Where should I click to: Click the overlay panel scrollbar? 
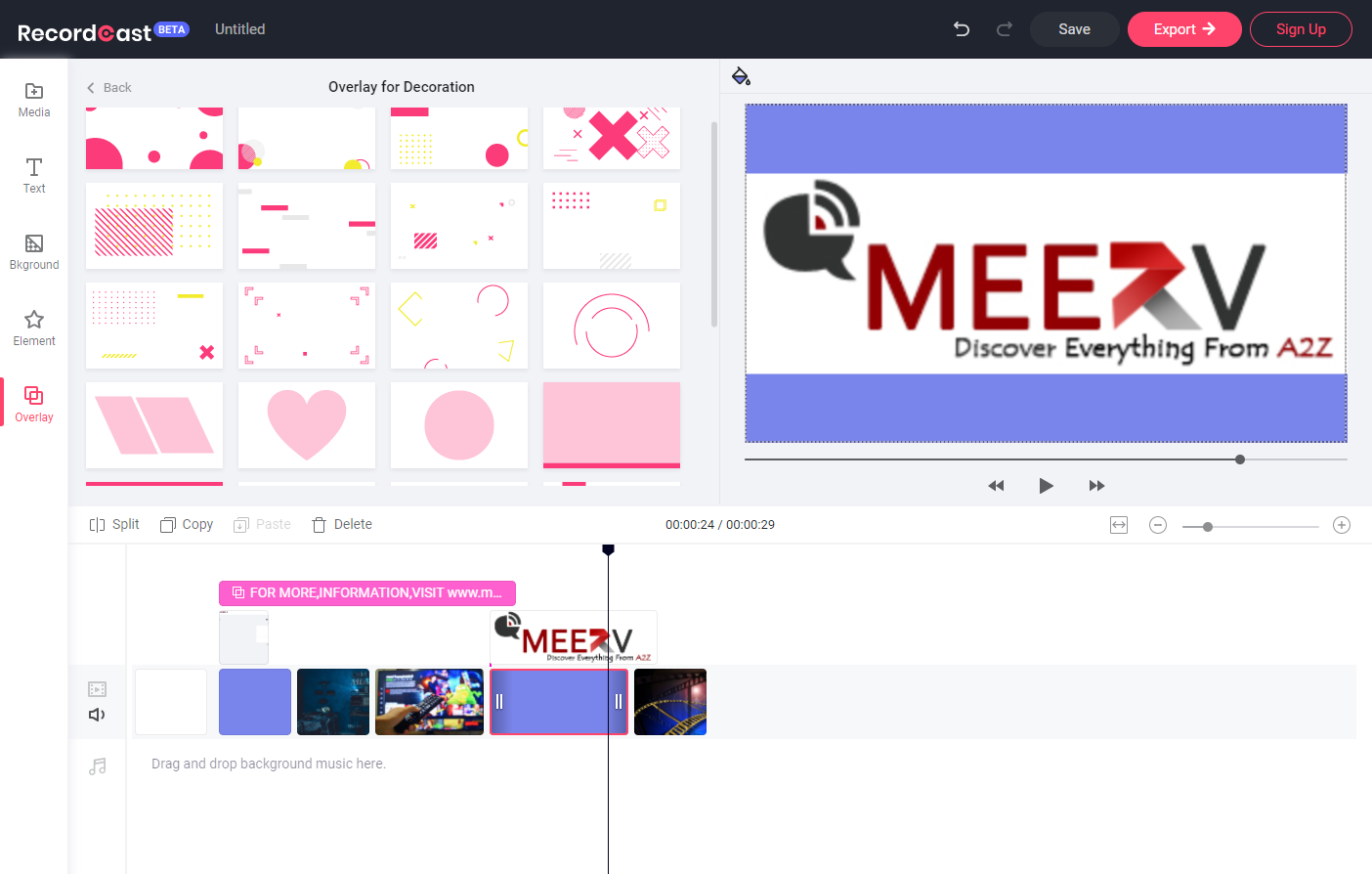714,225
